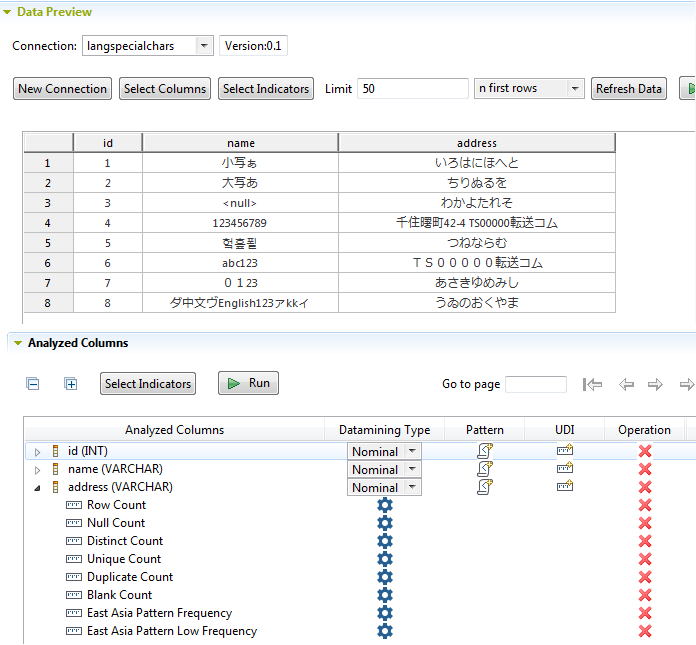Image resolution: width=696 pixels, height=645 pixels.
Task: Open settings gear for East Asia Pattern Frequency
Action: click(384, 613)
